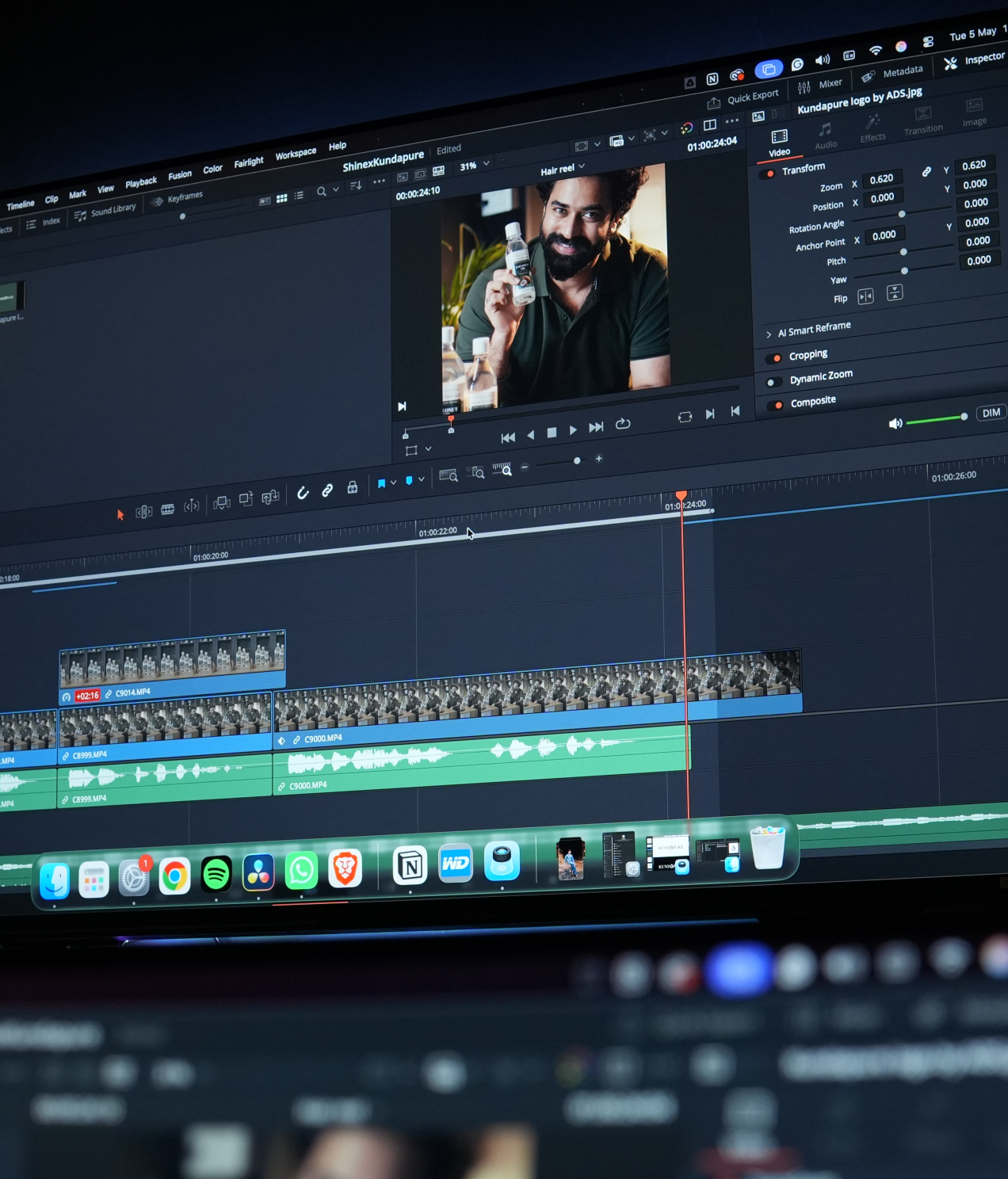1008x1179 pixels.
Task: Click the Quick Export button
Action: (x=743, y=98)
